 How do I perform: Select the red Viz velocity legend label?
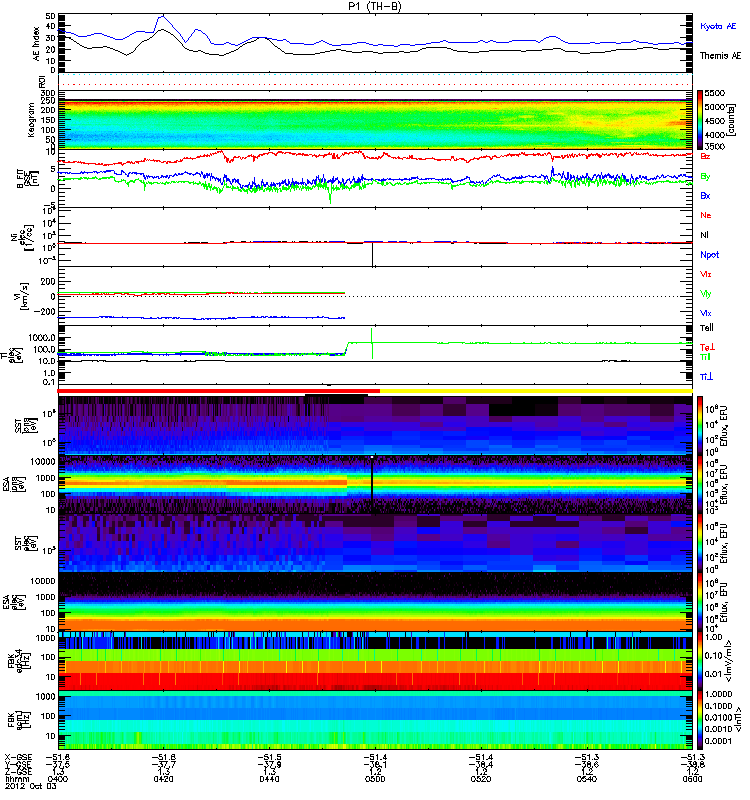706,274
